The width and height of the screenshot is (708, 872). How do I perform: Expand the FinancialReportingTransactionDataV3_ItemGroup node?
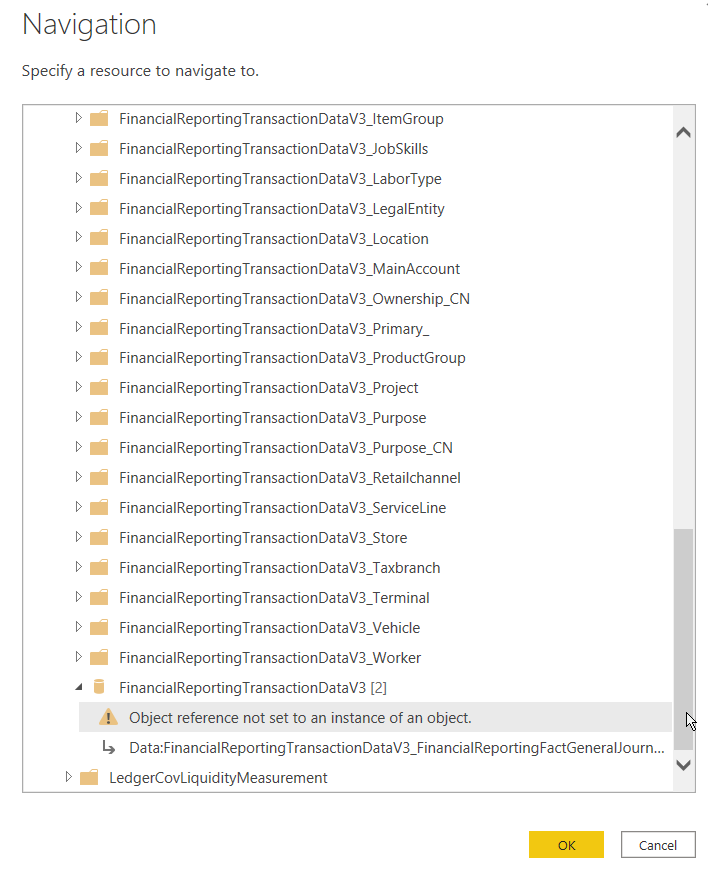click(x=78, y=118)
